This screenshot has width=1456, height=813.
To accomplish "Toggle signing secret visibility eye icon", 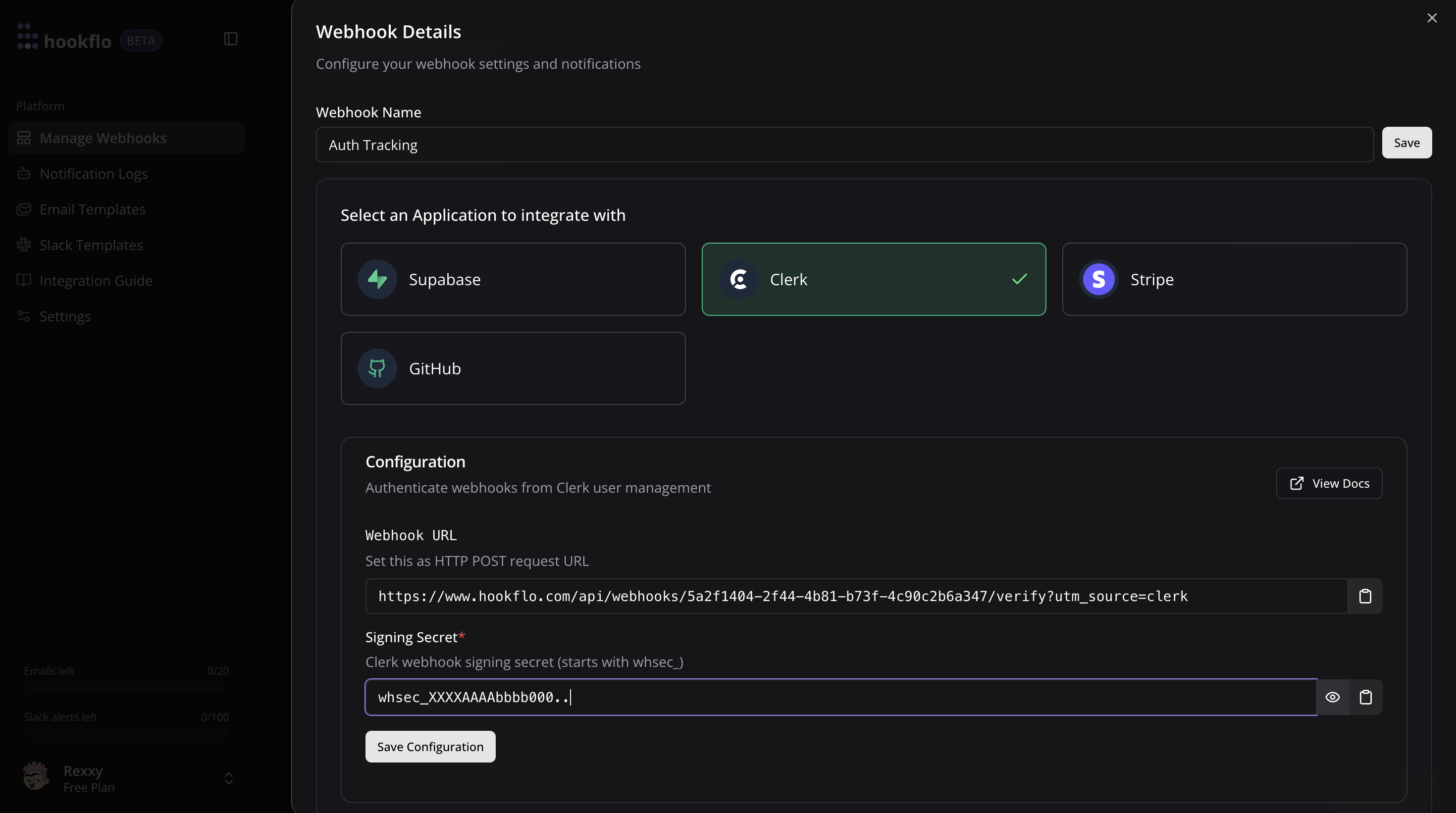I will coord(1332,697).
